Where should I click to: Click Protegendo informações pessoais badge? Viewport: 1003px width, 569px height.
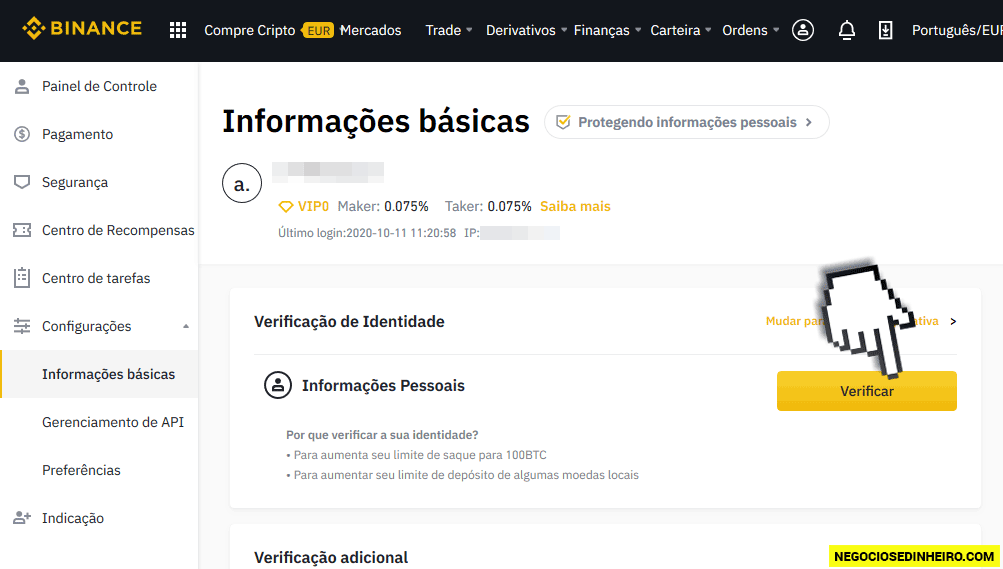(x=686, y=122)
